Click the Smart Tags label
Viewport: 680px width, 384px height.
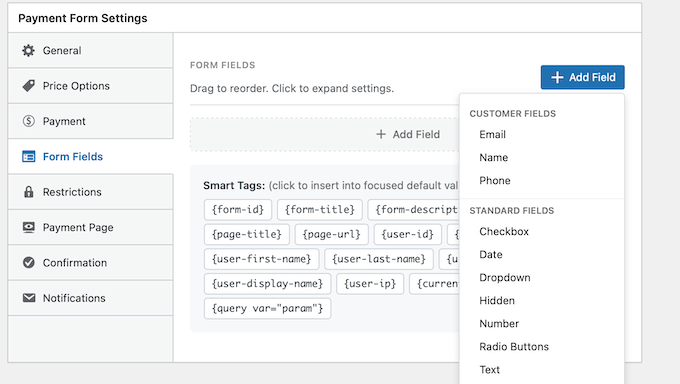pyautogui.click(x=234, y=186)
